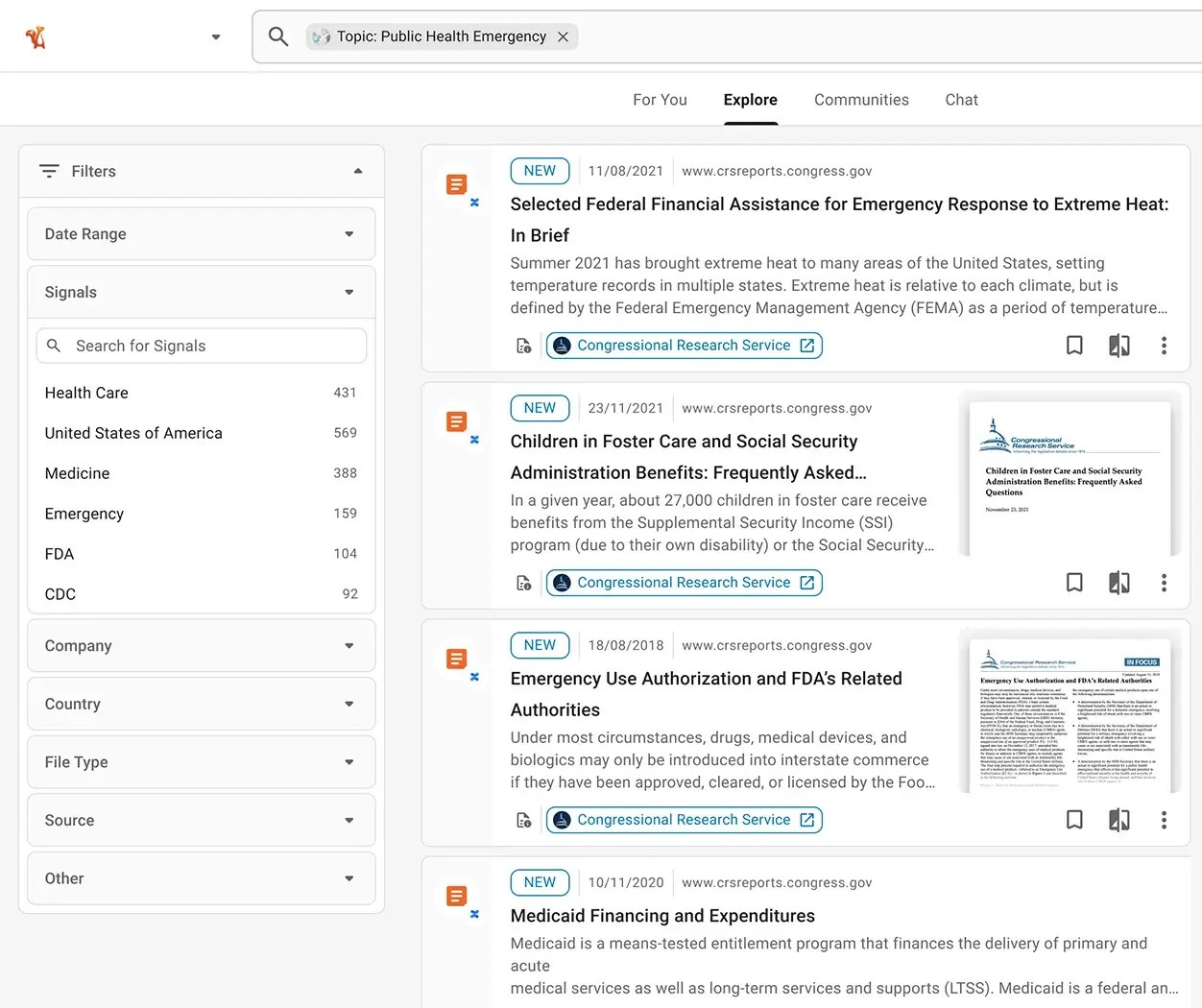Screen dimensions: 1202x1008
Task: Click the search magnifier in the top bar
Action: [278, 36]
